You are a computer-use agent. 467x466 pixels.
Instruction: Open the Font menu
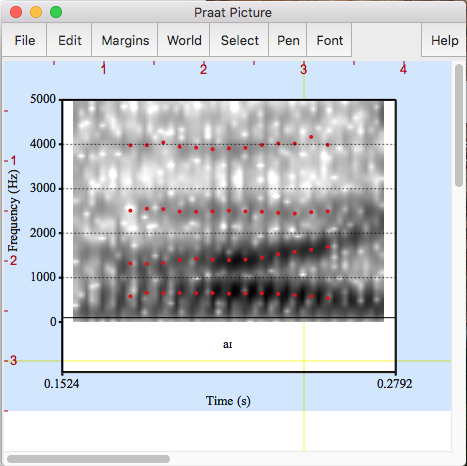coord(329,40)
